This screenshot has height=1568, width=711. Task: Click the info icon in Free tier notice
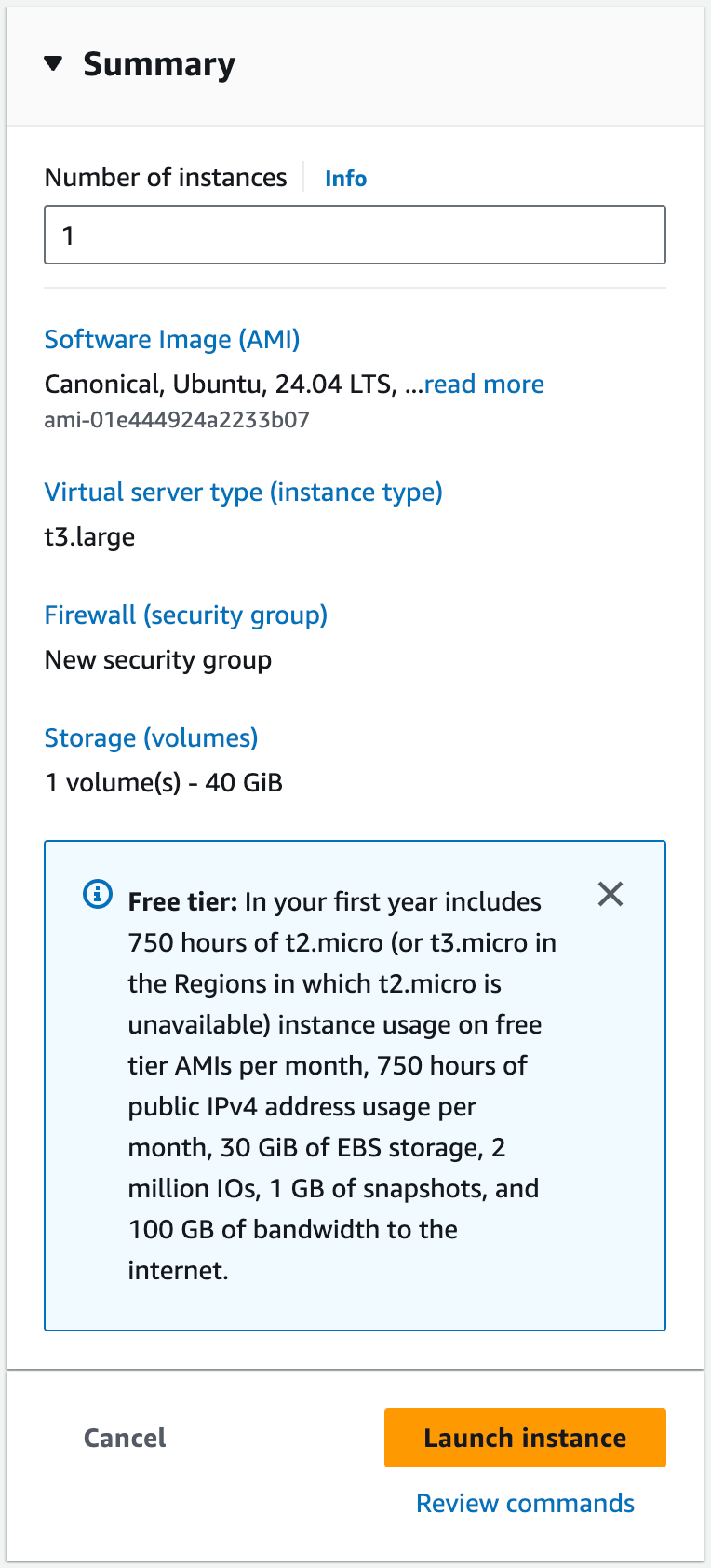(98, 895)
